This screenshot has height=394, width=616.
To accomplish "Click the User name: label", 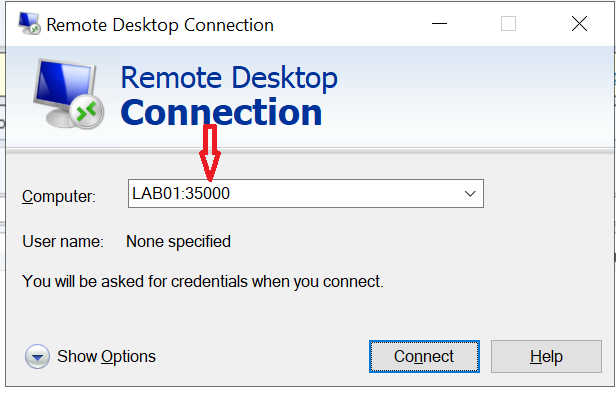I will [63, 242].
